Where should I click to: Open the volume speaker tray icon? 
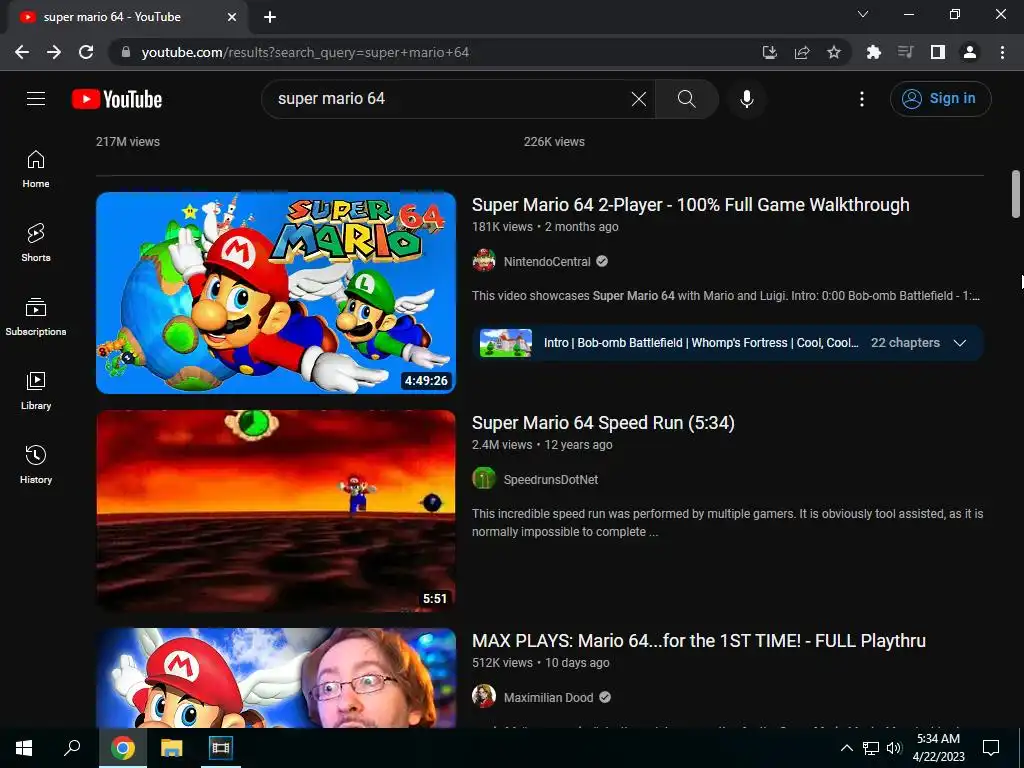(894, 748)
